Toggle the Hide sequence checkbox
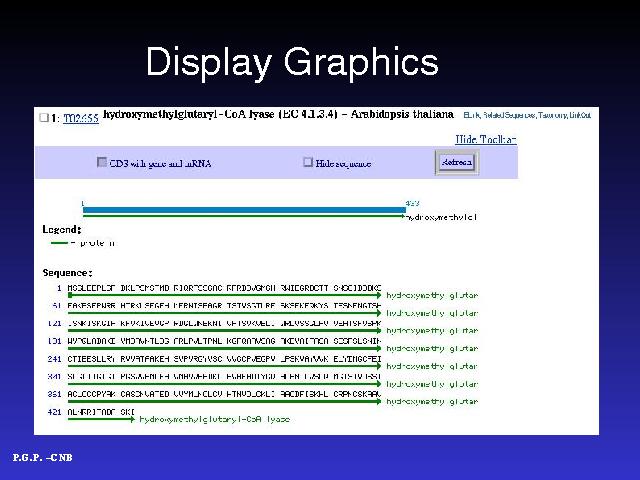 click(x=308, y=162)
